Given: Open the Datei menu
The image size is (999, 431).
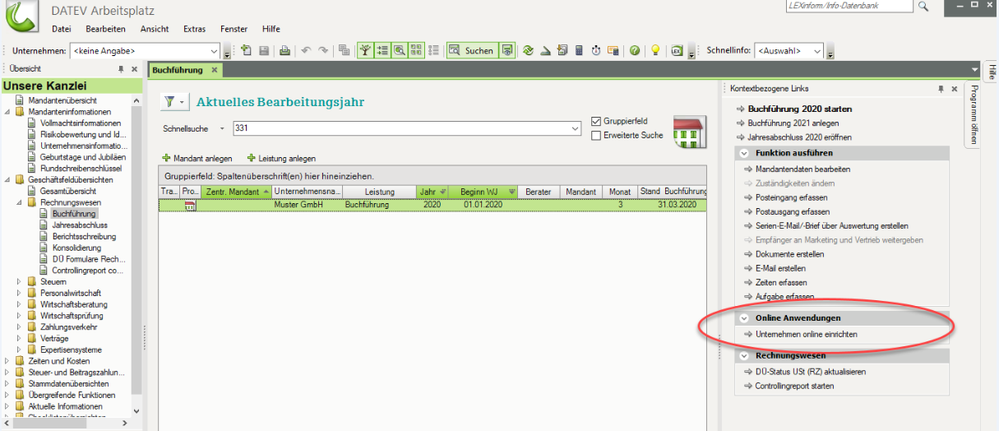Looking at the screenshot, I should click(x=61, y=29).
